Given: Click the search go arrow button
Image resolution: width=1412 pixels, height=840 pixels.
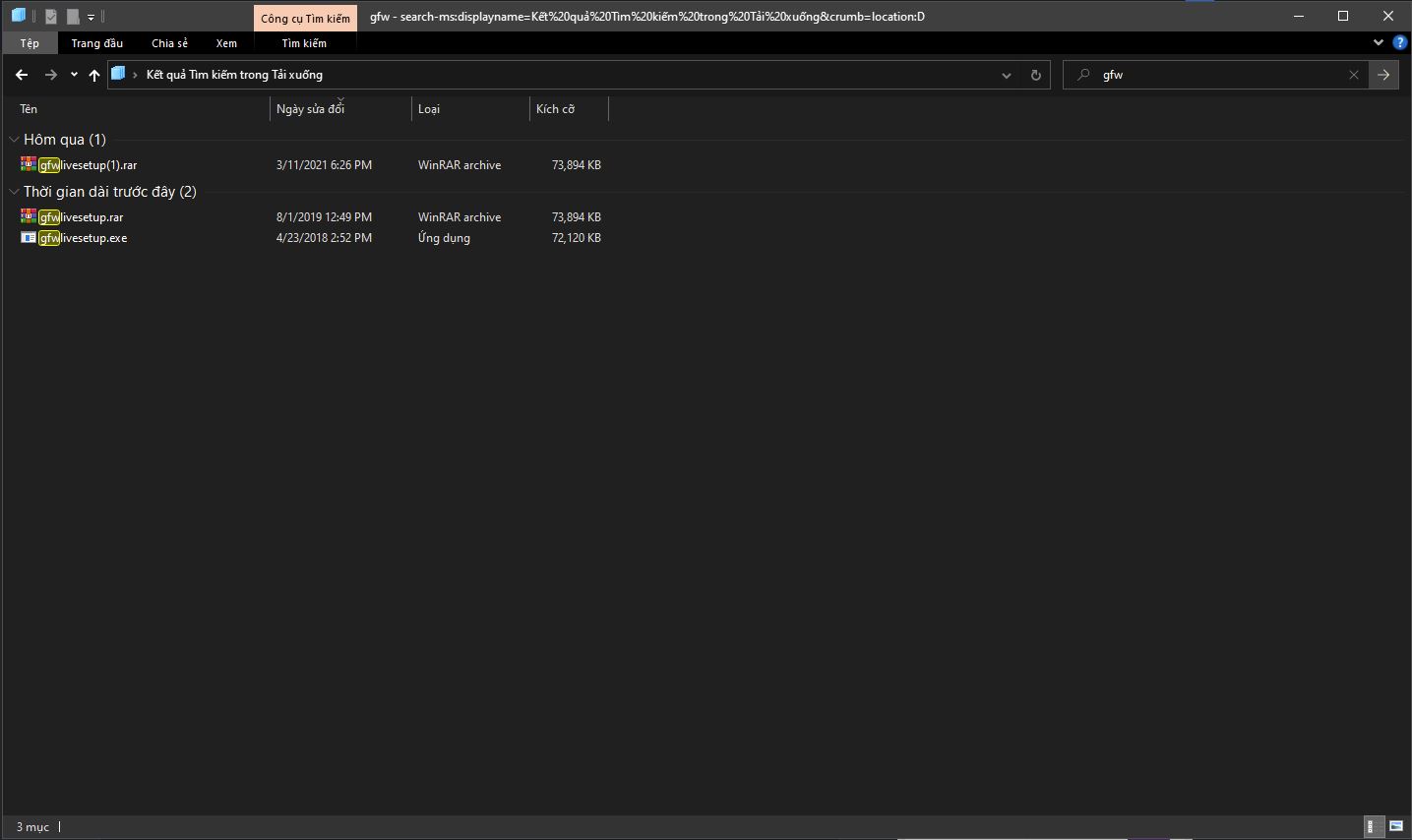Looking at the screenshot, I should point(1383,75).
